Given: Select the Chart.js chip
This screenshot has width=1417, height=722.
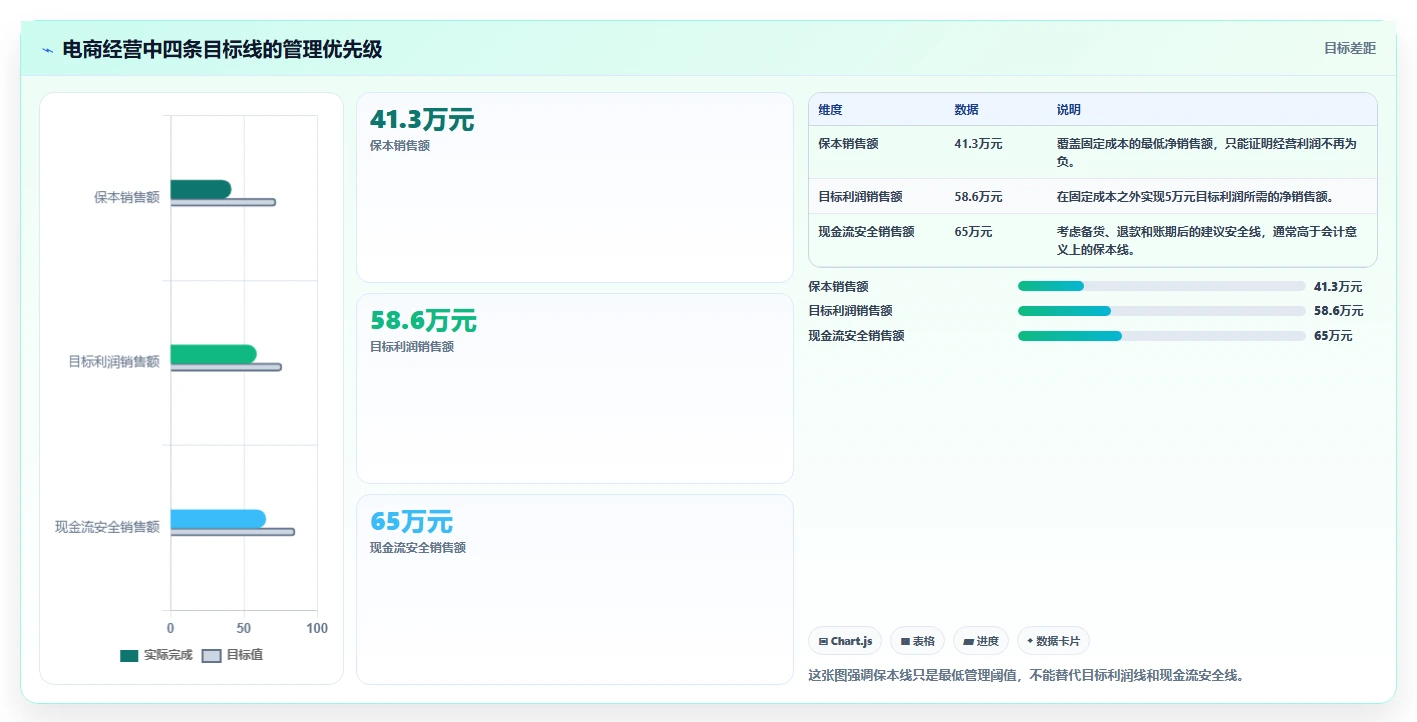Looking at the screenshot, I should 845,641.
